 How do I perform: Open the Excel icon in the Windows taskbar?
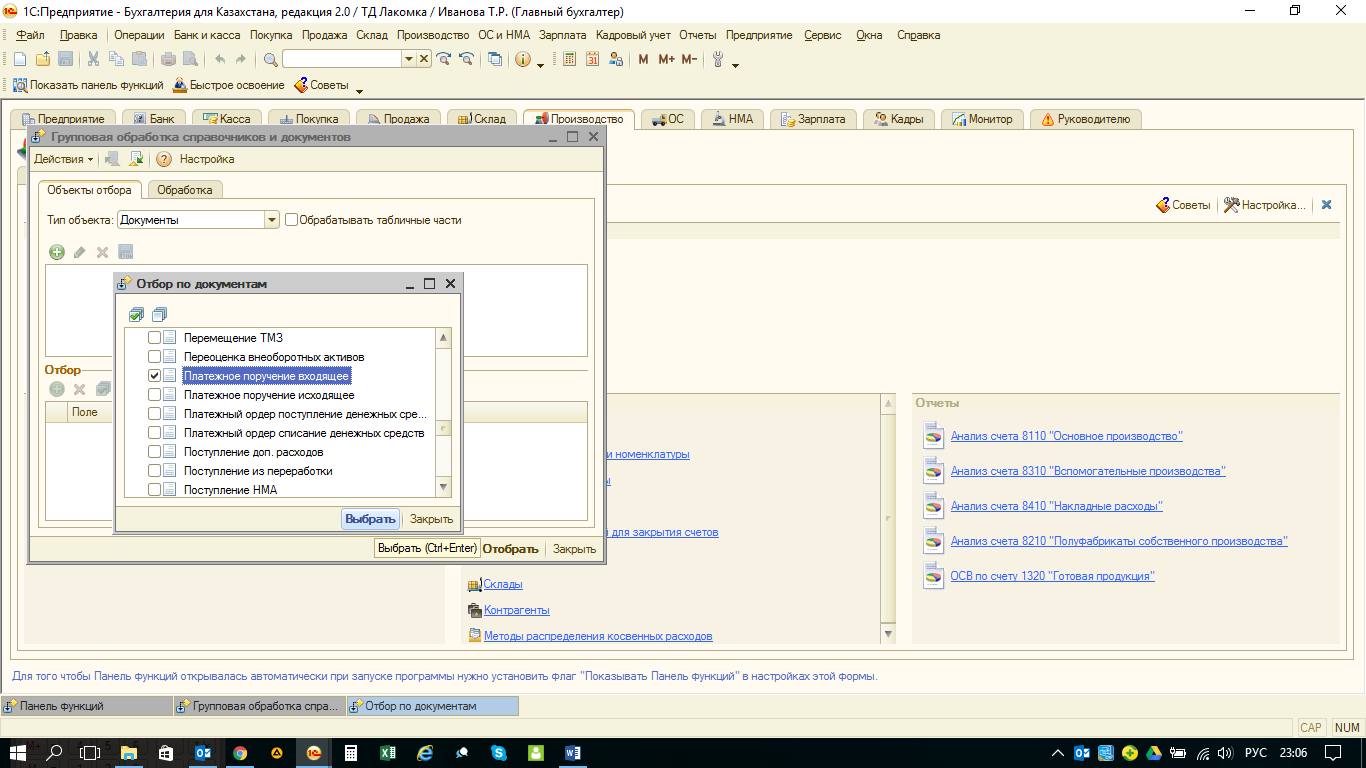[x=387, y=753]
